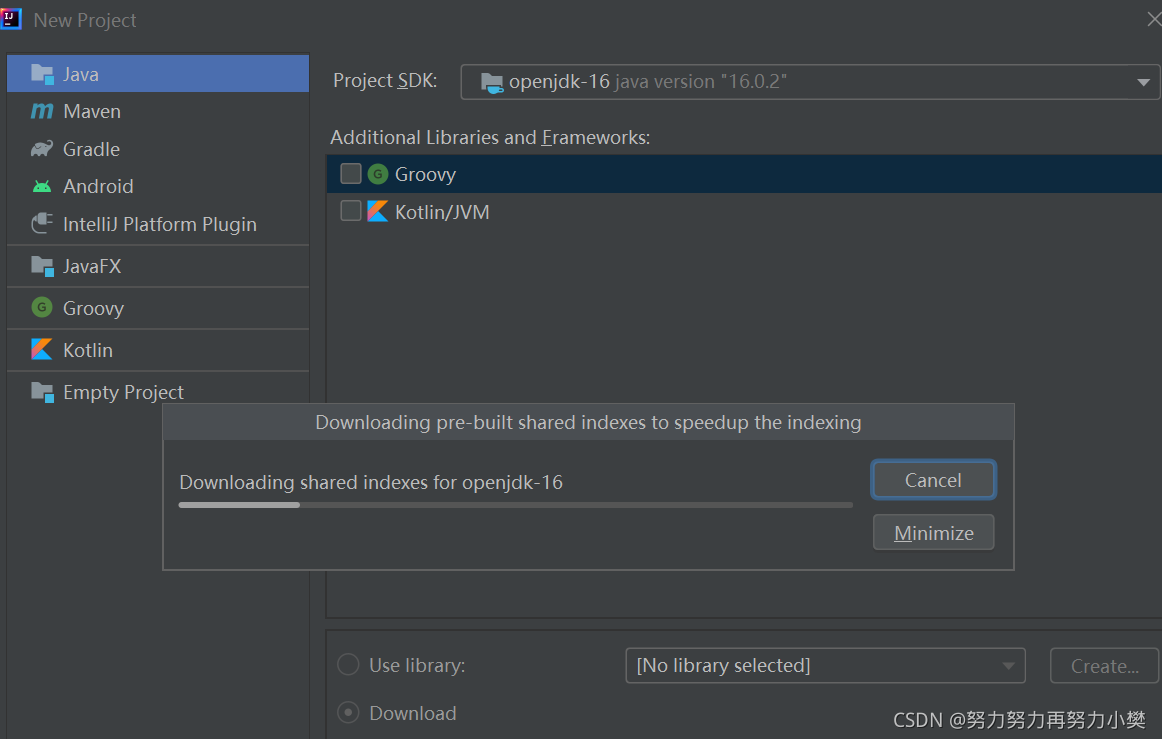The width and height of the screenshot is (1162, 739).
Task: Click the 'Project SDK:' label
Action: [x=385, y=81]
